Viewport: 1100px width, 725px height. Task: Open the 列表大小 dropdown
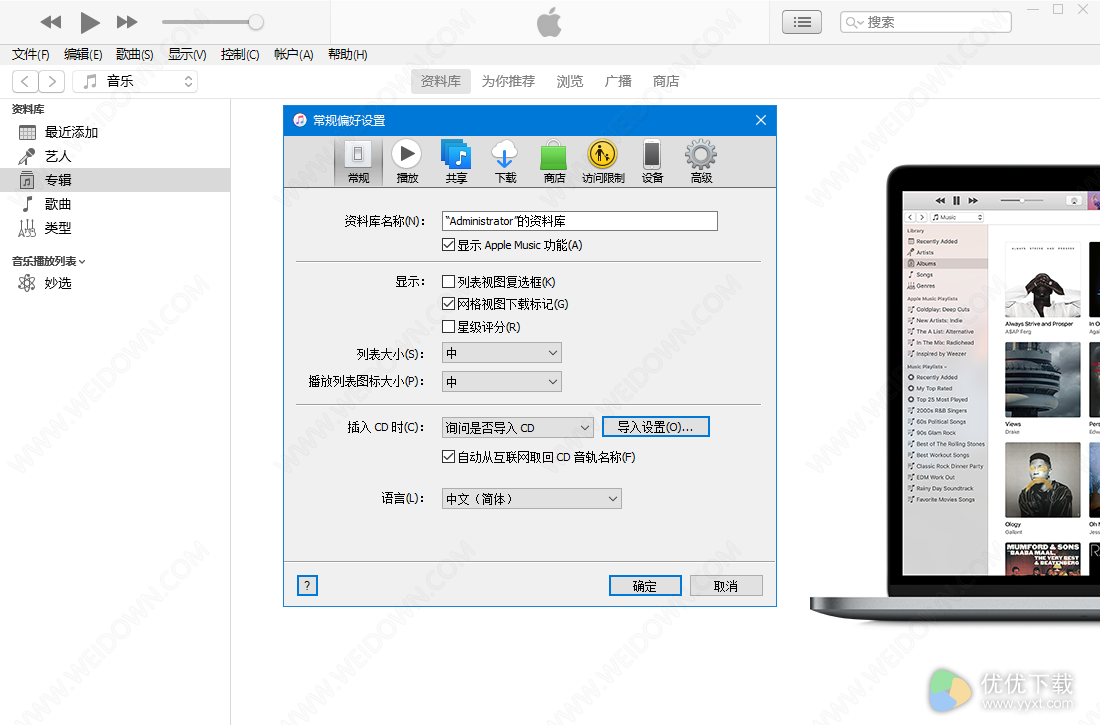click(x=502, y=353)
